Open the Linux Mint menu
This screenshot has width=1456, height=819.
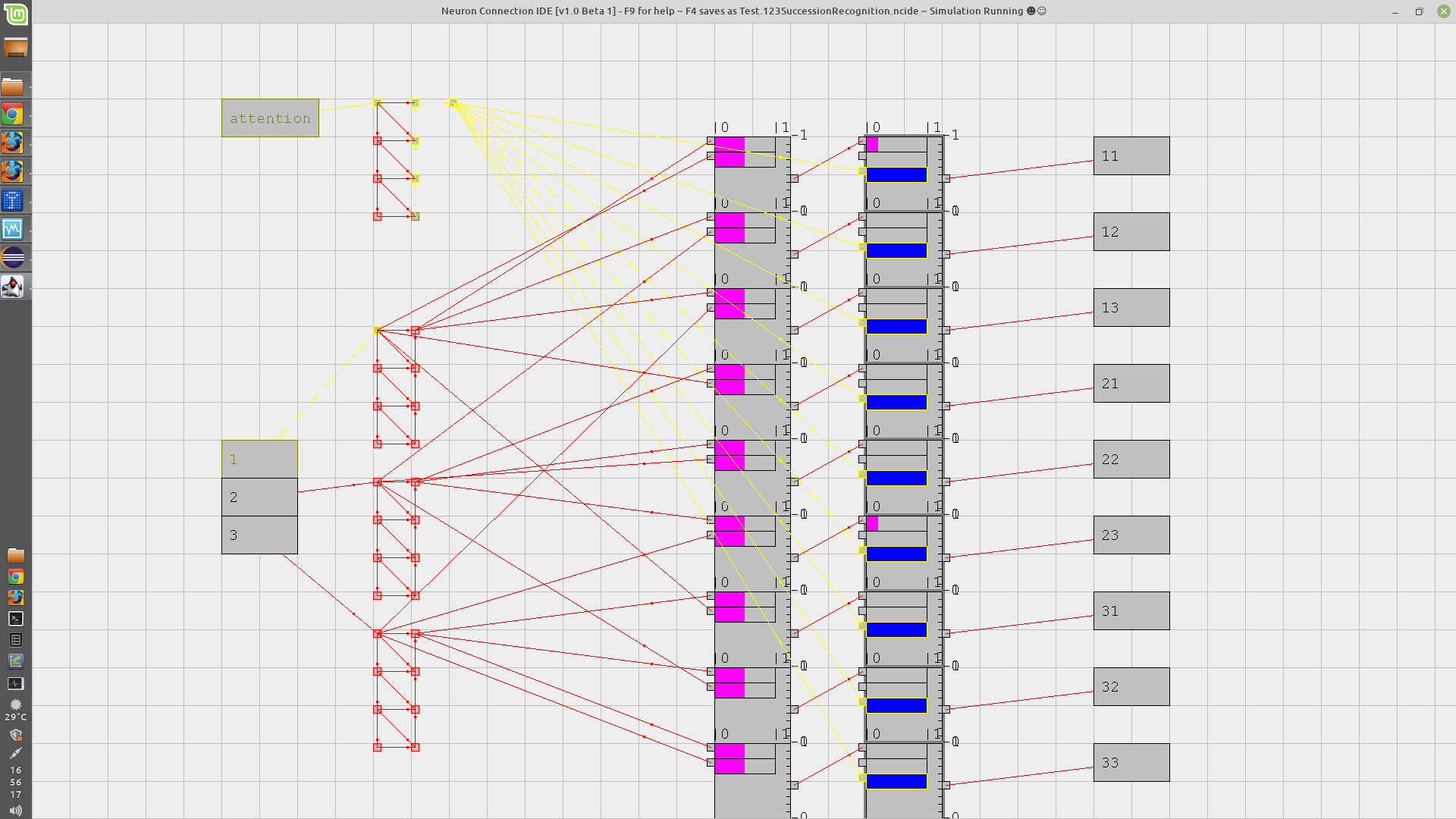[15, 14]
